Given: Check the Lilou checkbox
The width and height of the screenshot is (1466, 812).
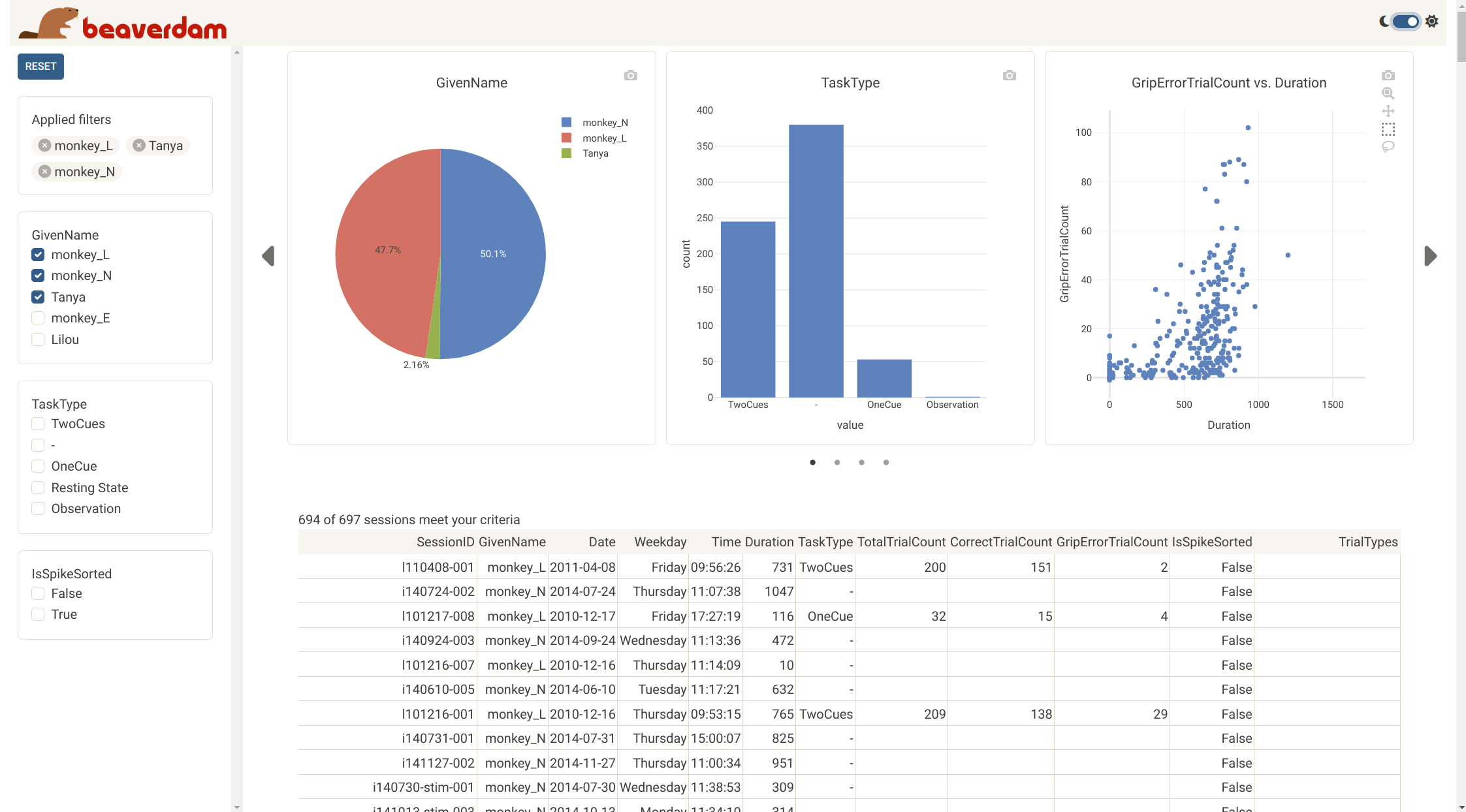Looking at the screenshot, I should (38, 339).
